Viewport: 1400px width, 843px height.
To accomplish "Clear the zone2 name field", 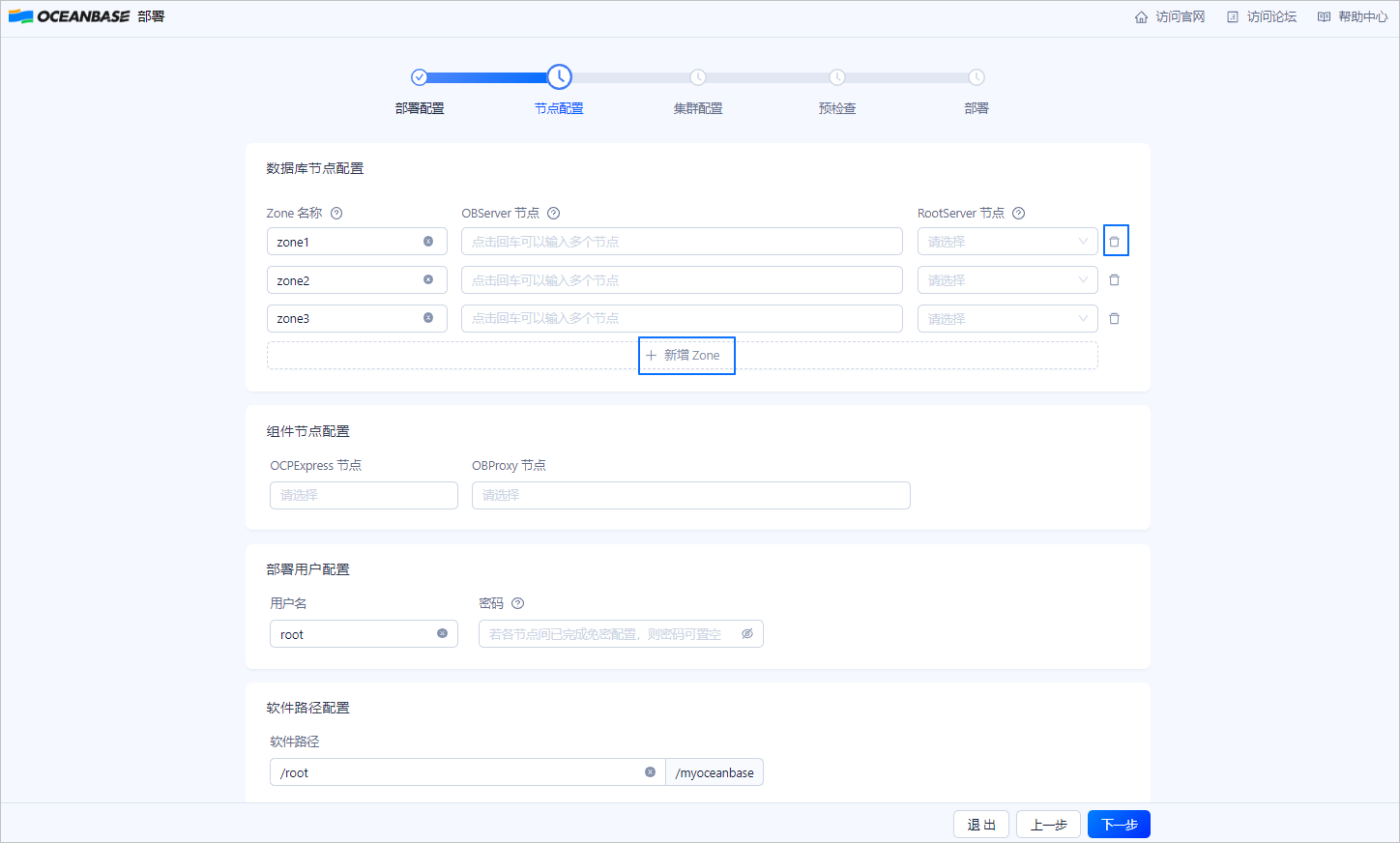I will click(428, 279).
